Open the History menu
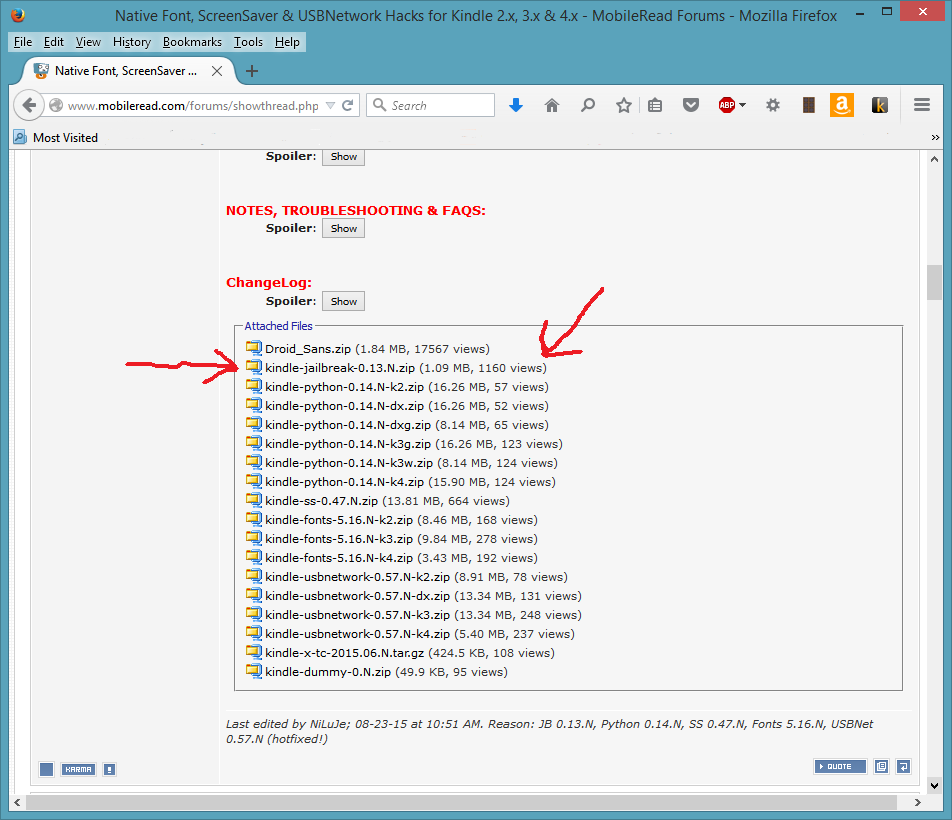The image size is (952, 820). pyautogui.click(x=132, y=42)
